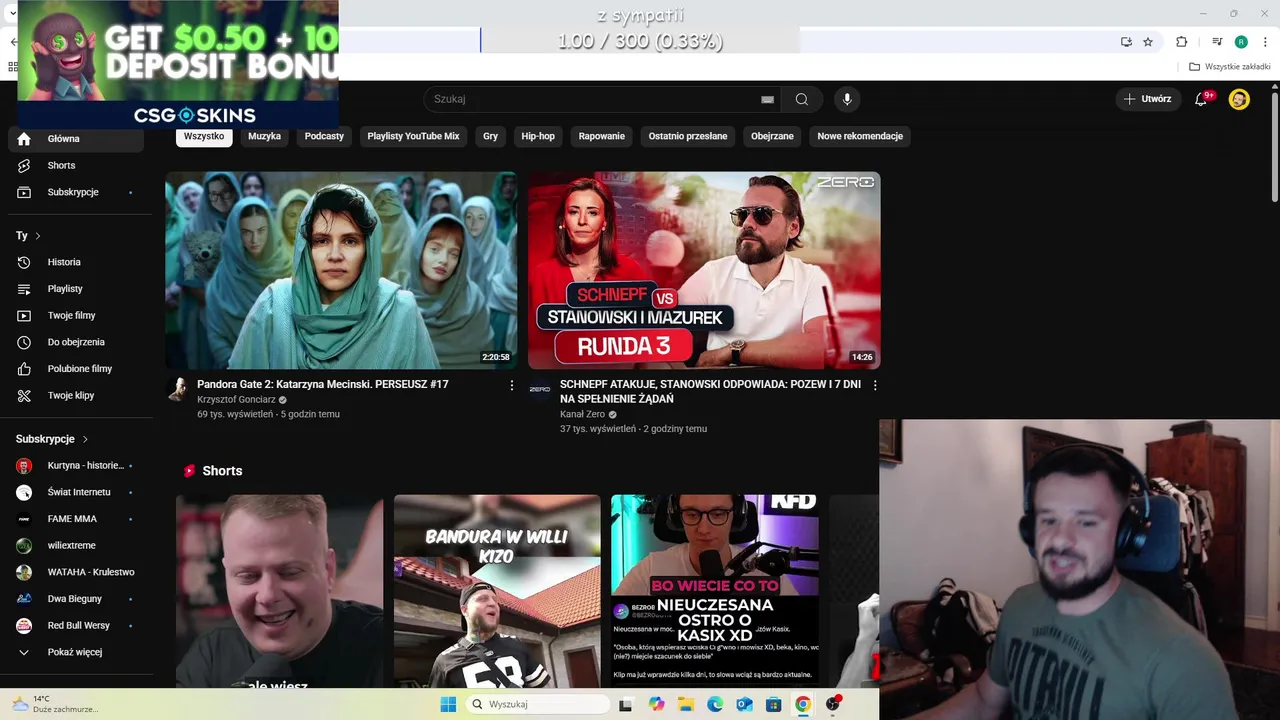Open Copilot from the taskbar

click(656, 704)
